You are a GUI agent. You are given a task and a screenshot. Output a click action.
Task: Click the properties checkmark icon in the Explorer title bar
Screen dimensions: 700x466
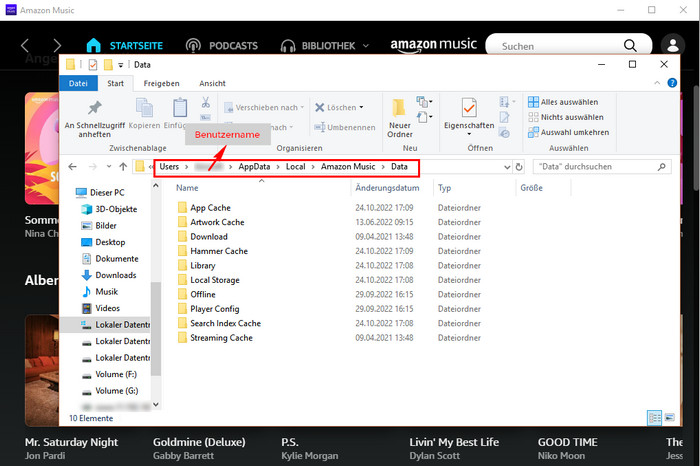point(92,65)
